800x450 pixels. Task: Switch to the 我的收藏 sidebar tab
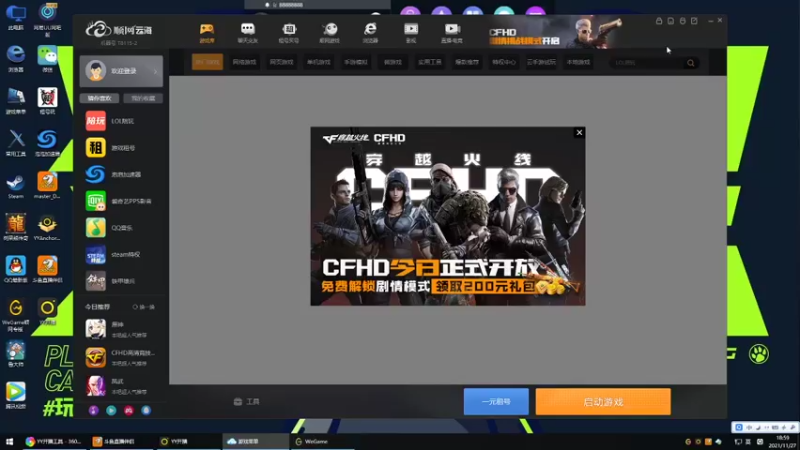[x=143, y=98]
